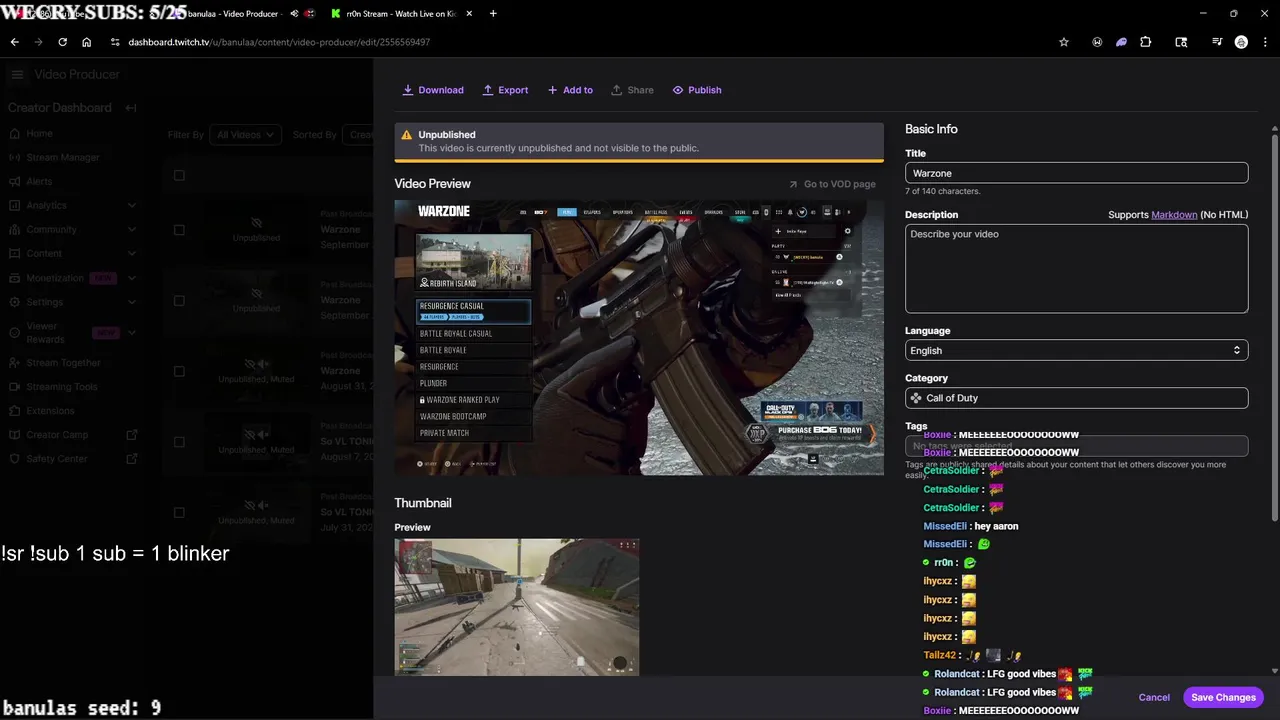This screenshot has width=1280, height=720.
Task: Check the first Warzone September video box
Action: [179, 230]
